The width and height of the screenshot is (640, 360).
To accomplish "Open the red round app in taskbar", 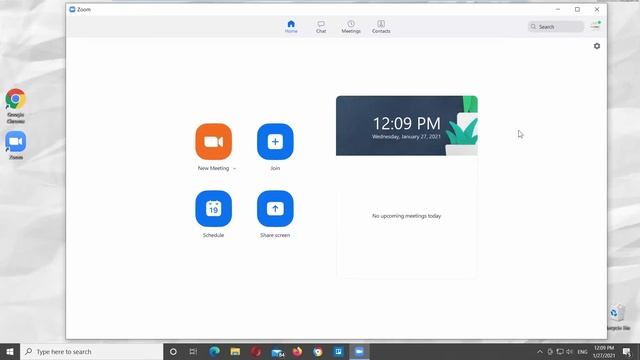I will [x=256, y=351].
